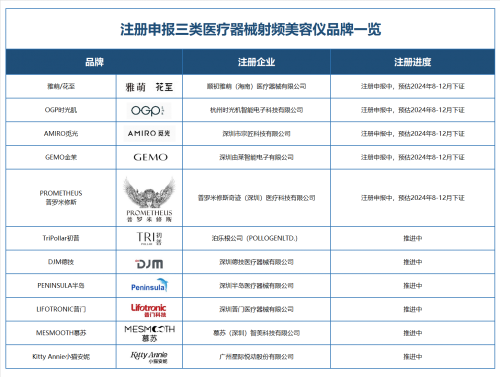Screen dimensions: 500x377
Task: Click company cell 深圳市宗匠科技有限公司
Action: point(256,134)
